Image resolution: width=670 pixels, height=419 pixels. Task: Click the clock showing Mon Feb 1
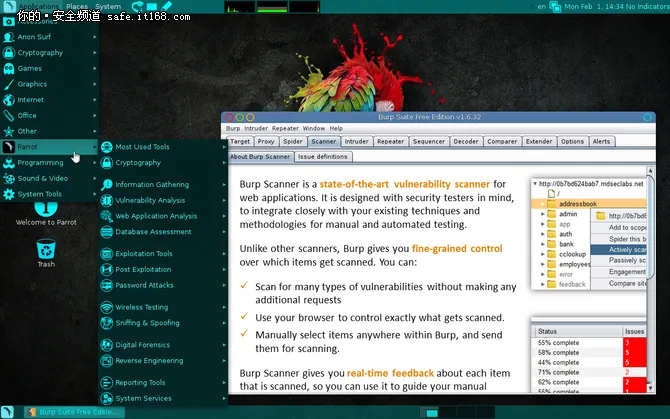pyautogui.click(x=594, y=6)
